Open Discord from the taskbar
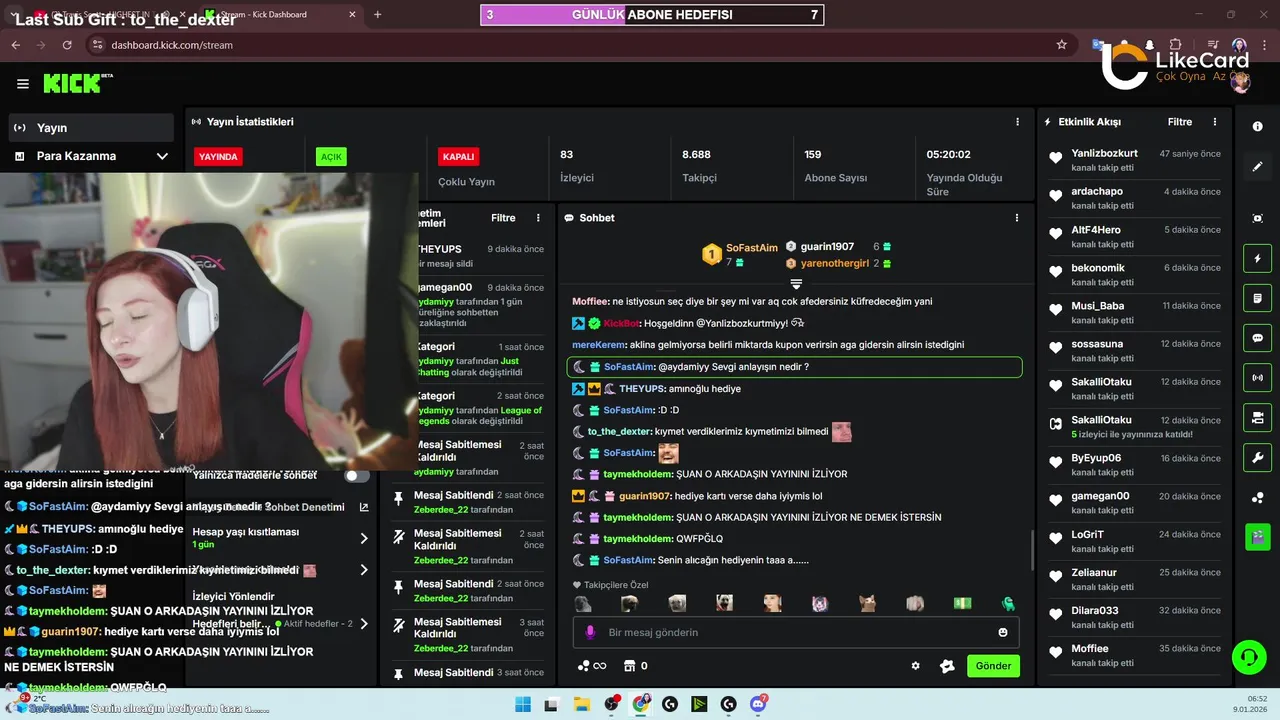Screen dimensions: 1280x720 click(758, 704)
